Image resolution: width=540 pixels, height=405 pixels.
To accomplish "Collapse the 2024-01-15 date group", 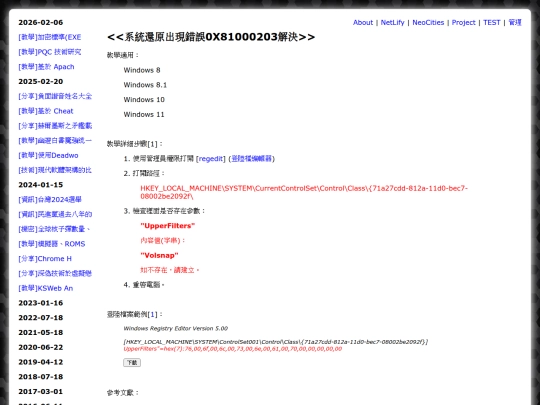I will tap(41, 185).
